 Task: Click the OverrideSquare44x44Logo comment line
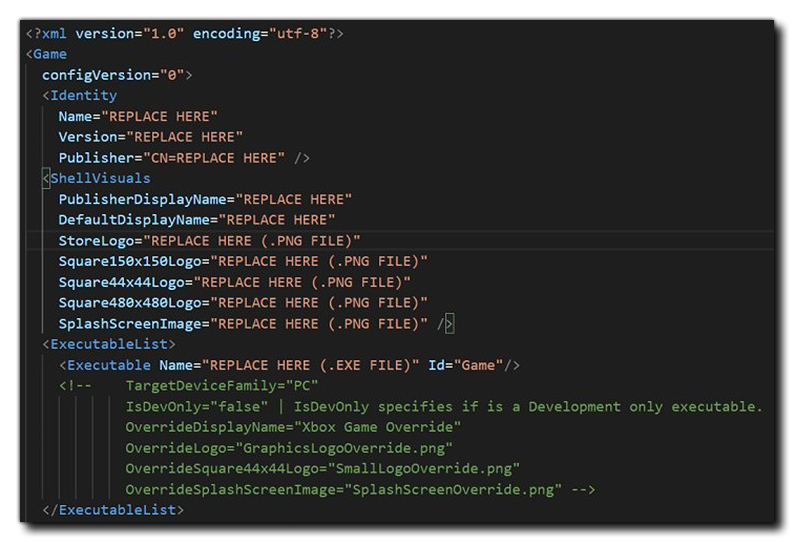(322, 469)
